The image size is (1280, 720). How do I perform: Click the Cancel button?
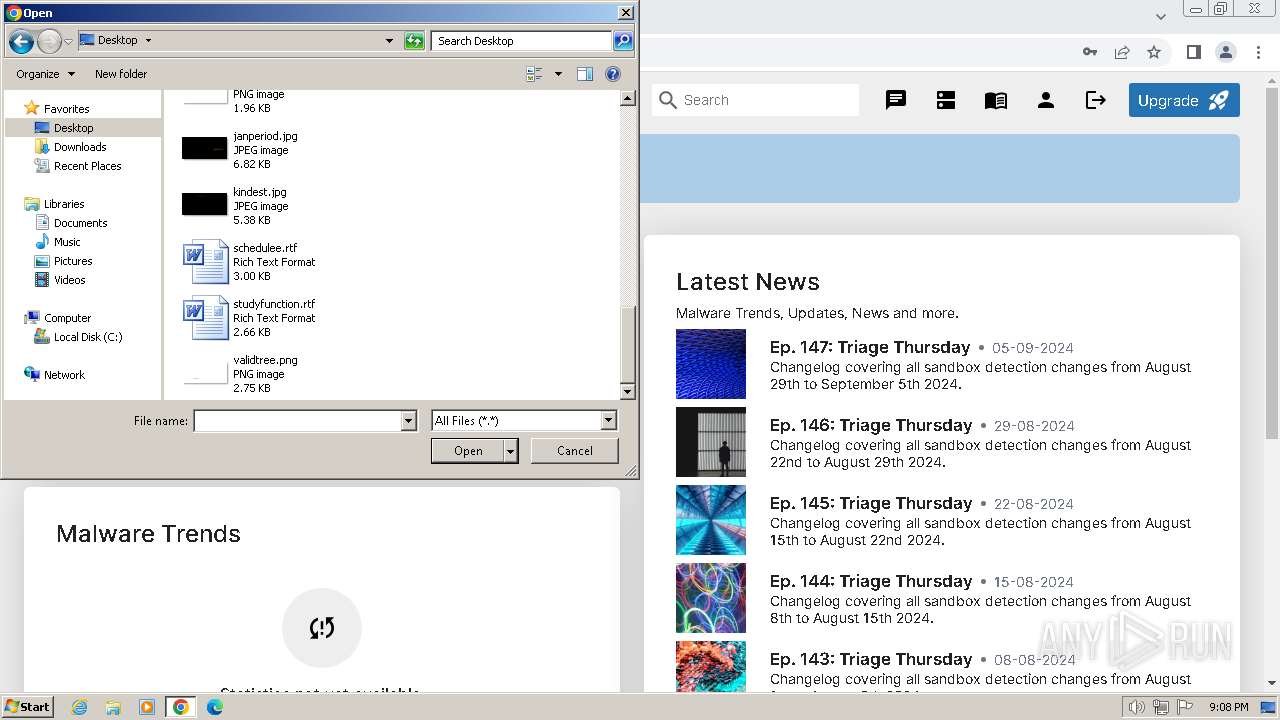574,451
